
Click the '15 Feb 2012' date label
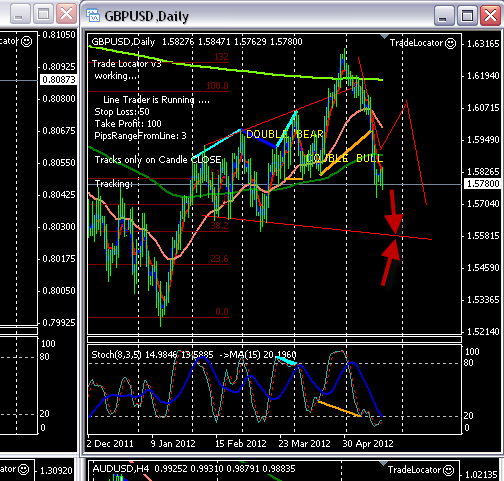point(241,444)
